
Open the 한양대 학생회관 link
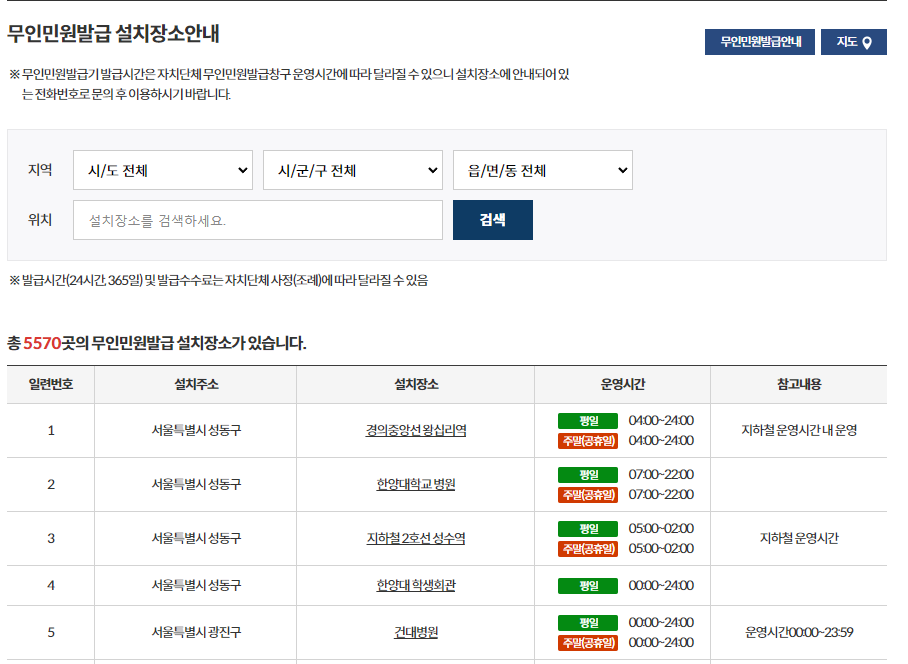point(414,584)
